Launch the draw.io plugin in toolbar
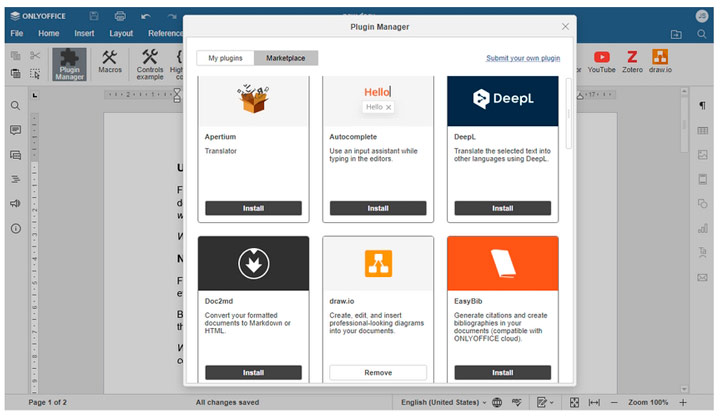This screenshot has width=720, height=416. click(x=660, y=62)
